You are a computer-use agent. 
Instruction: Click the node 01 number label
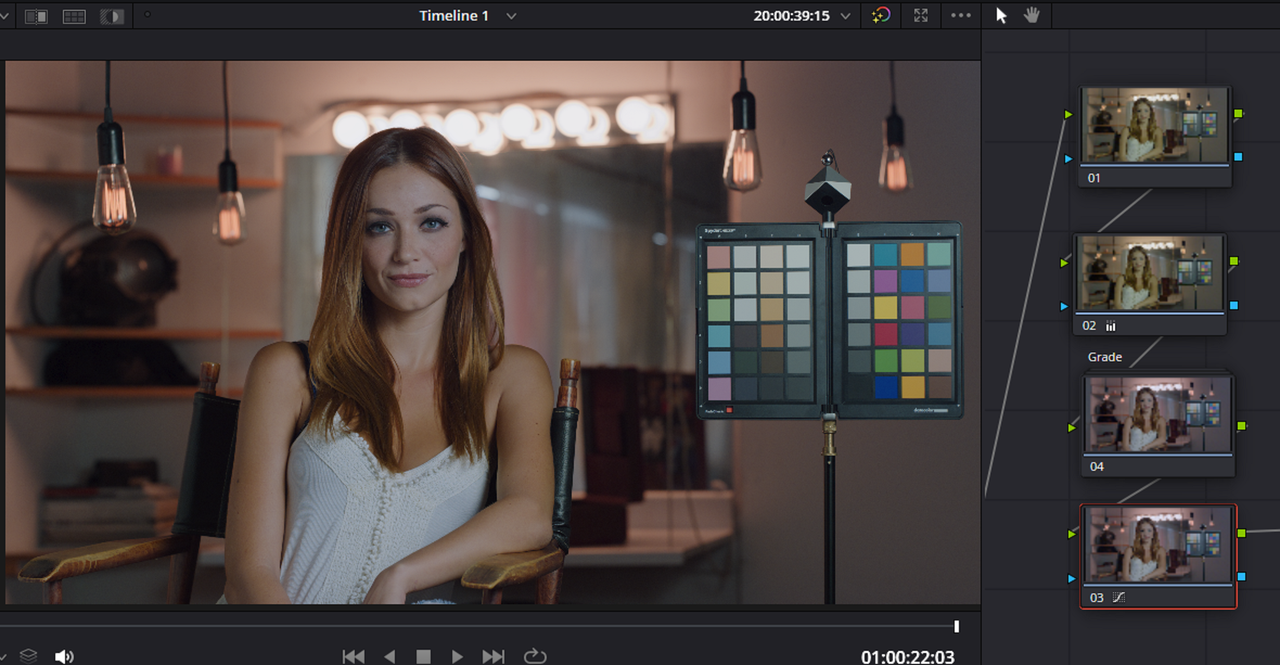pyautogui.click(x=1093, y=178)
